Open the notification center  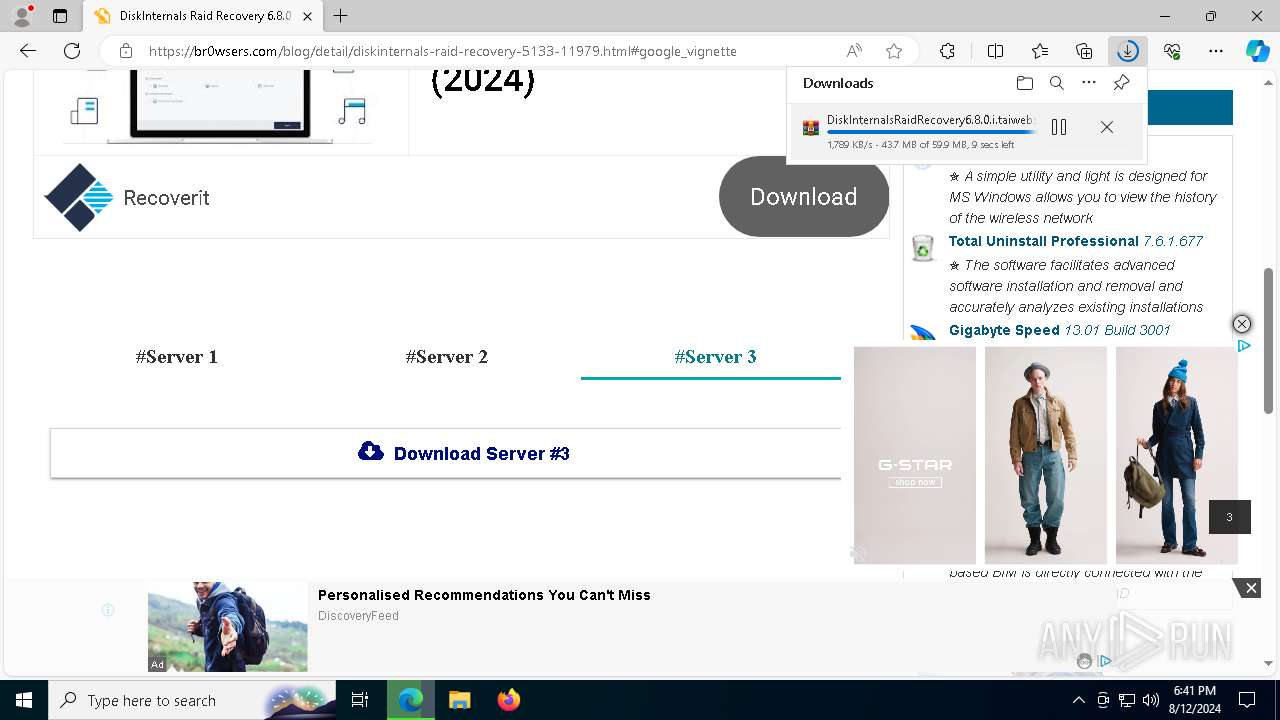(1247, 700)
